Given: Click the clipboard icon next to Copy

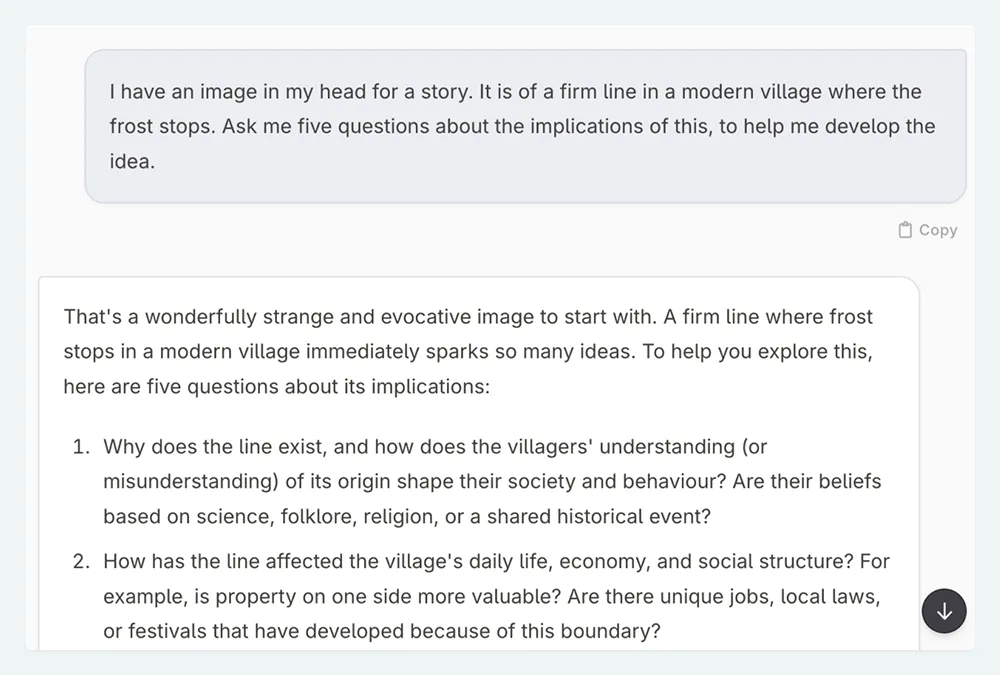Looking at the screenshot, I should [904, 229].
